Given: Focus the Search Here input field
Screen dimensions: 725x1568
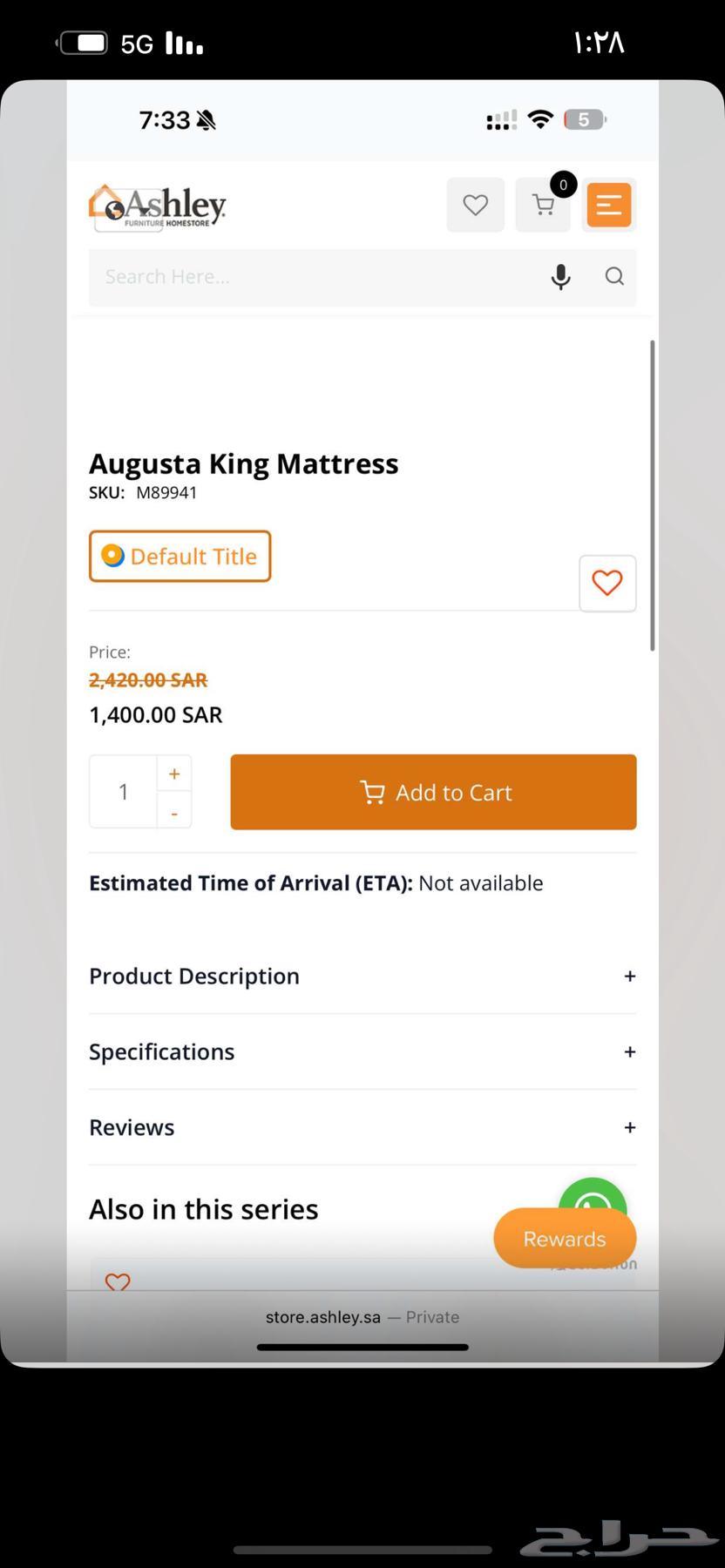Looking at the screenshot, I should click(x=314, y=276).
